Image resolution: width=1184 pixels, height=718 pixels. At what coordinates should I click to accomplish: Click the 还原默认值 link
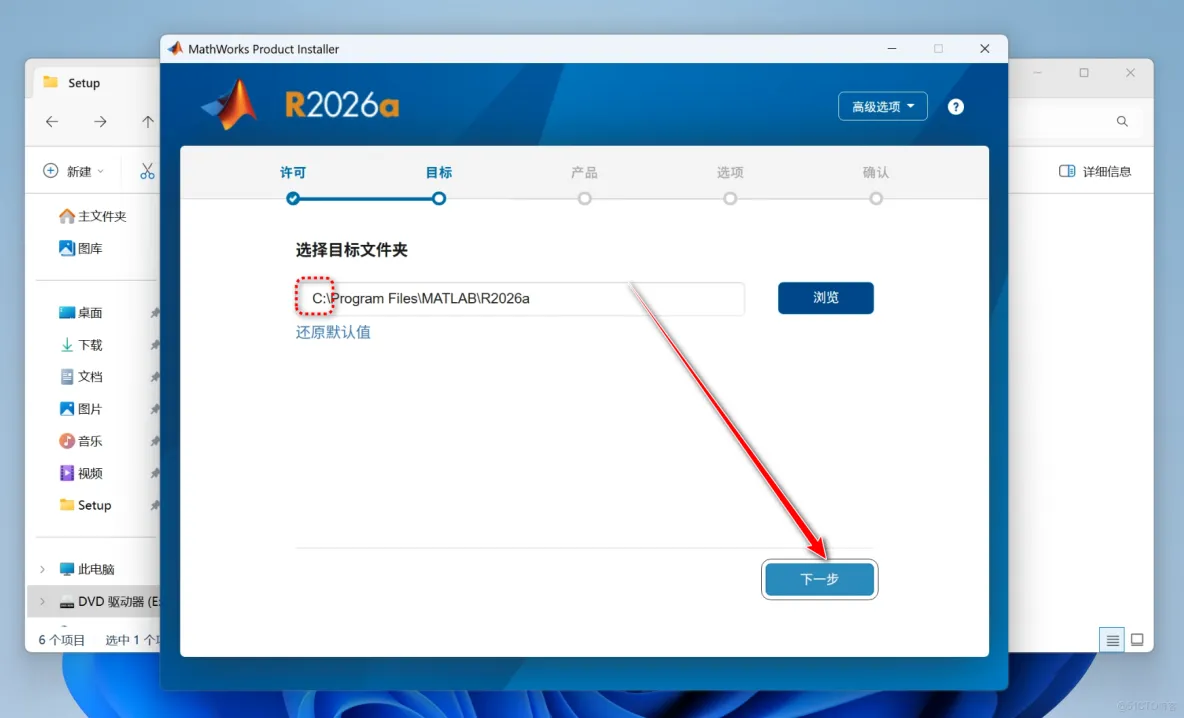[333, 332]
